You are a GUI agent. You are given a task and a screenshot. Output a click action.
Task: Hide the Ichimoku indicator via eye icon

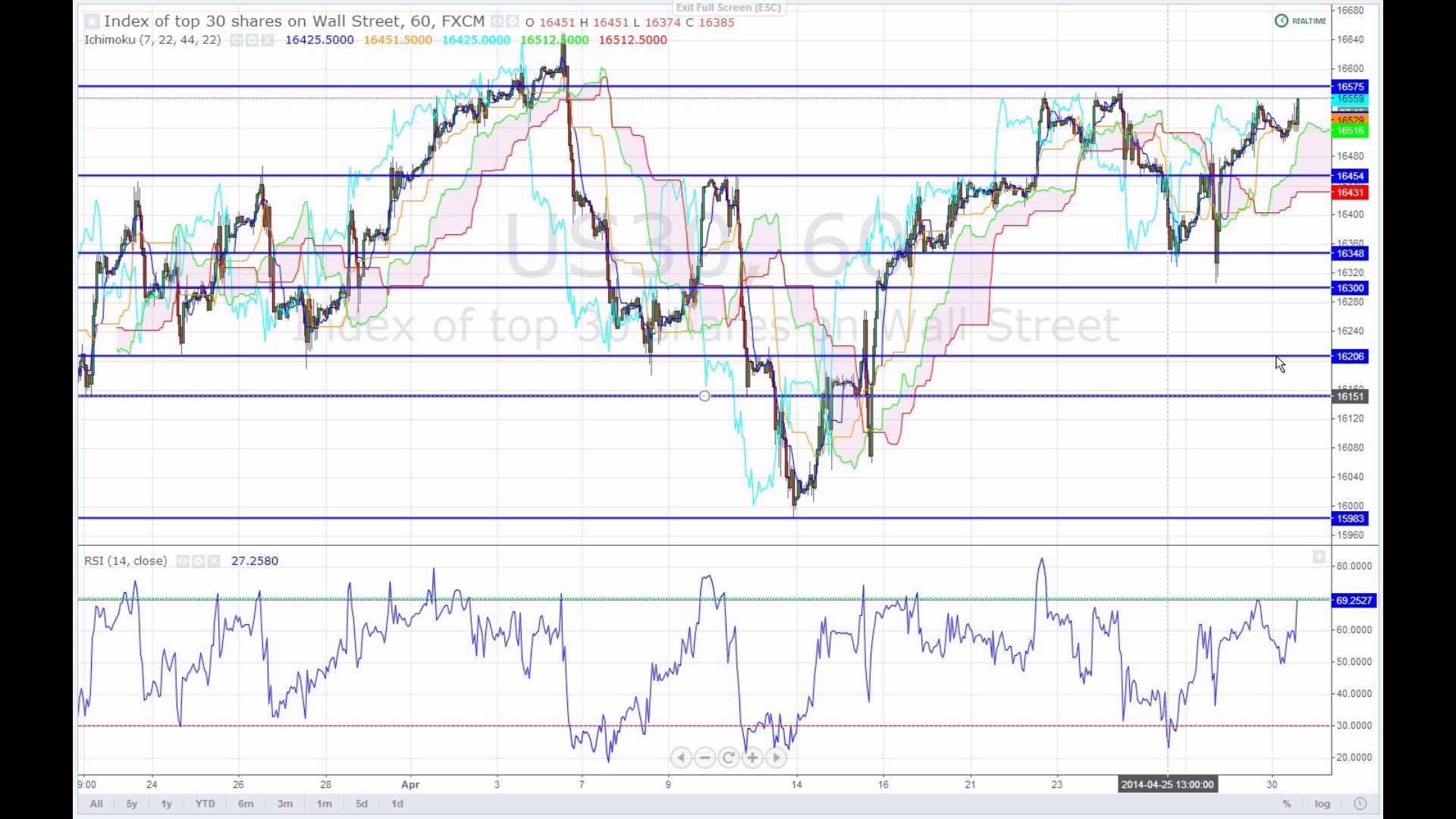[x=237, y=40]
